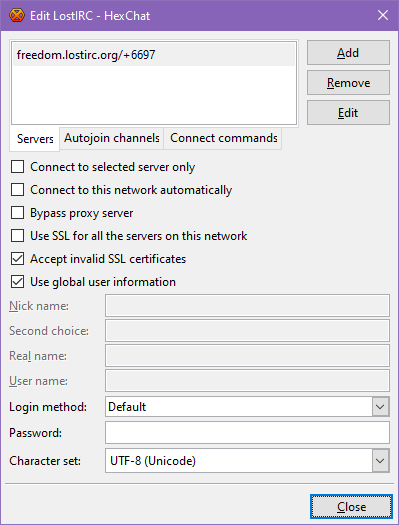Open the Character set dropdown arrow
399x525 pixels.
pyautogui.click(x=380, y=461)
